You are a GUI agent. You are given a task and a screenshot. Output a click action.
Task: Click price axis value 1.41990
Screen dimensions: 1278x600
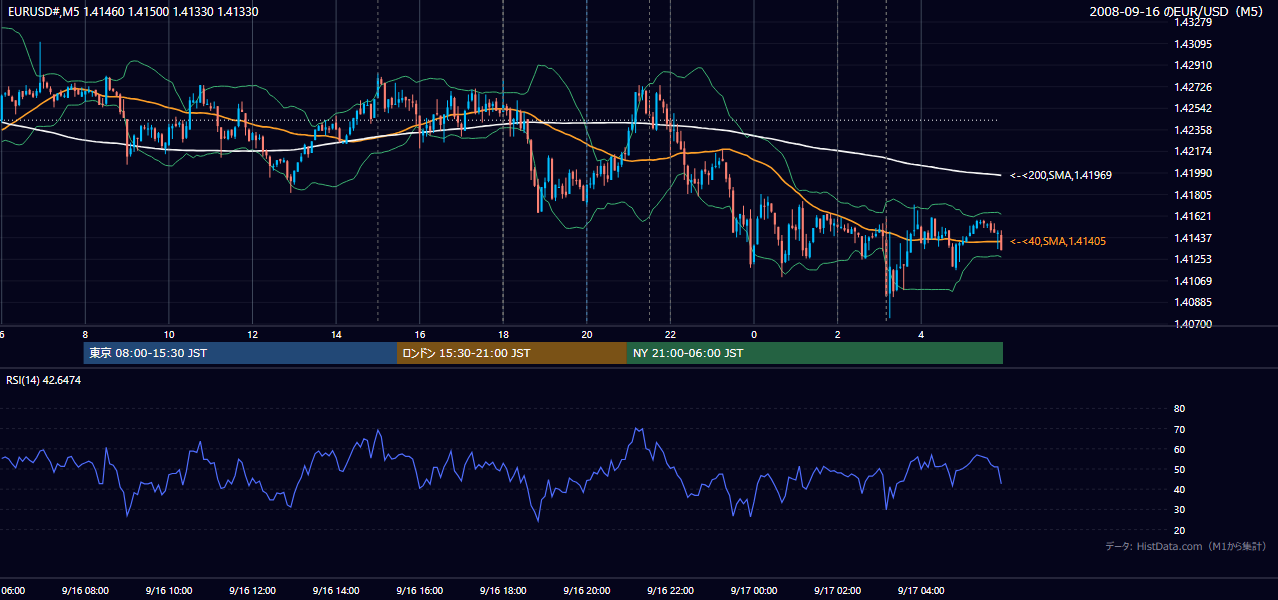1193,174
